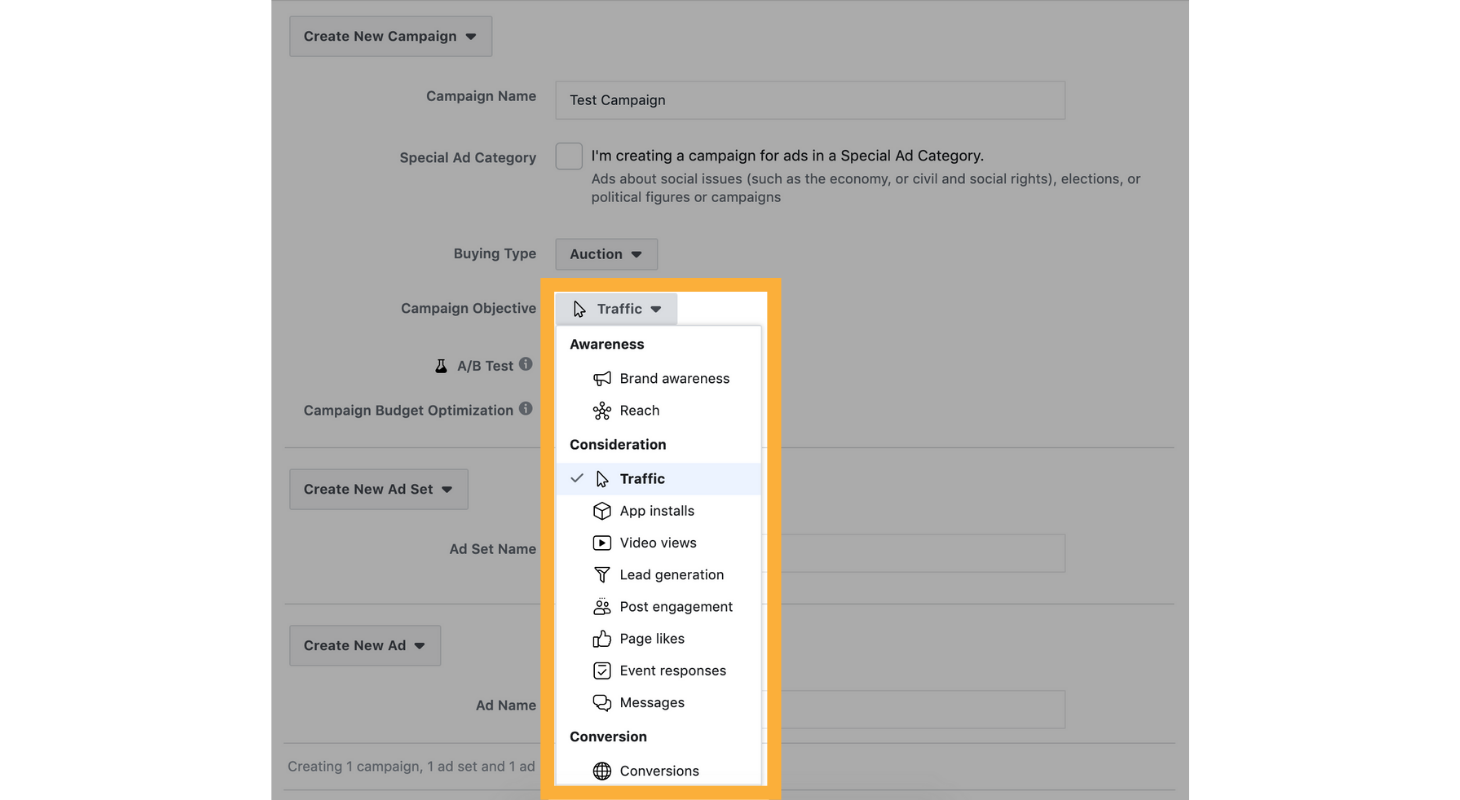Choose App installs objective
The height and width of the screenshot is (800, 1460).
pyautogui.click(x=659, y=510)
